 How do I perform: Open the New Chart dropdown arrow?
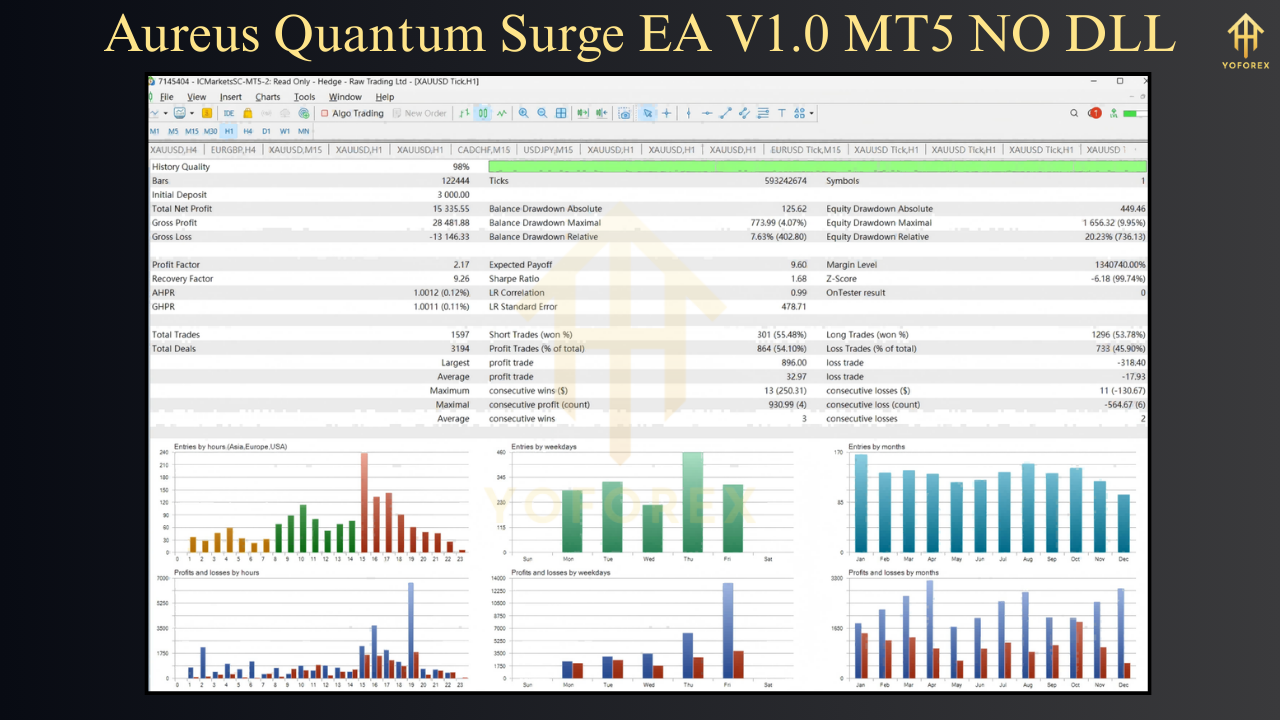pos(165,113)
